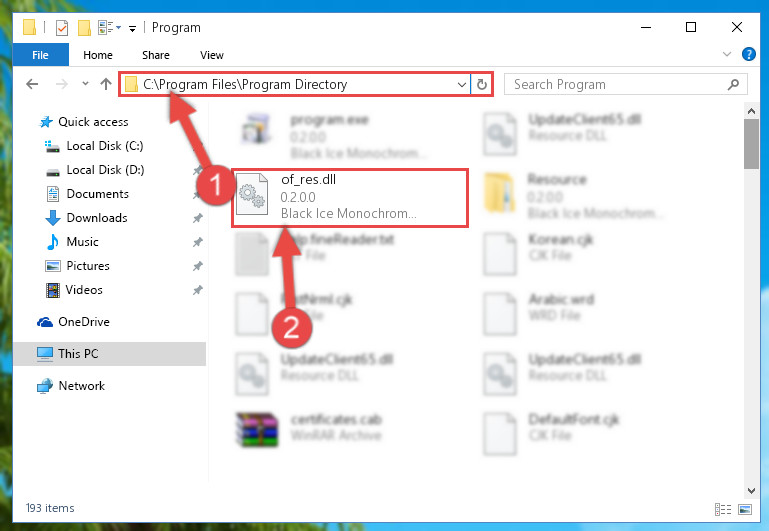769x531 pixels.
Task: Click New folder icon in title bar
Action: coord(84,28)
